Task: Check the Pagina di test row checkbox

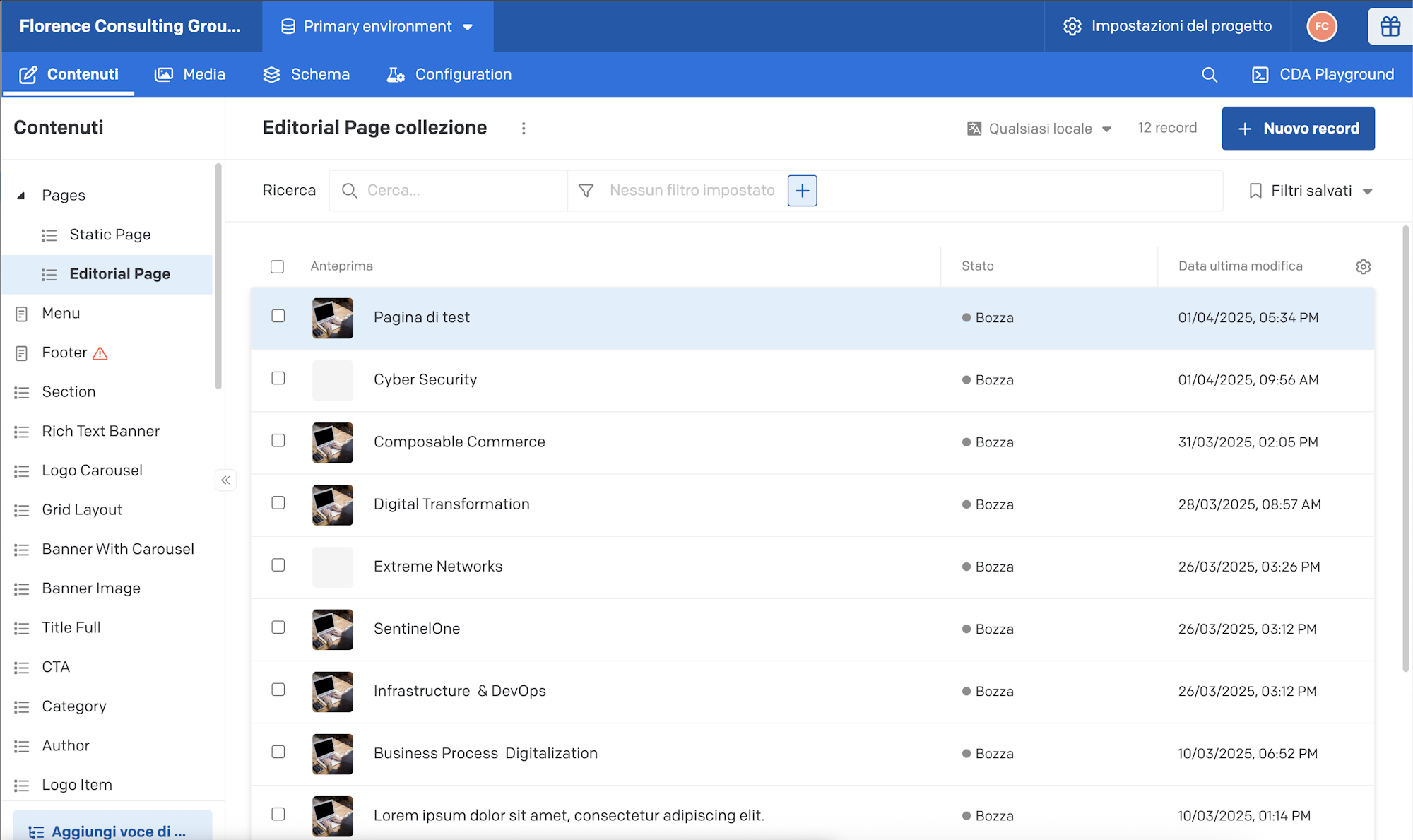Action: point(278,316)
